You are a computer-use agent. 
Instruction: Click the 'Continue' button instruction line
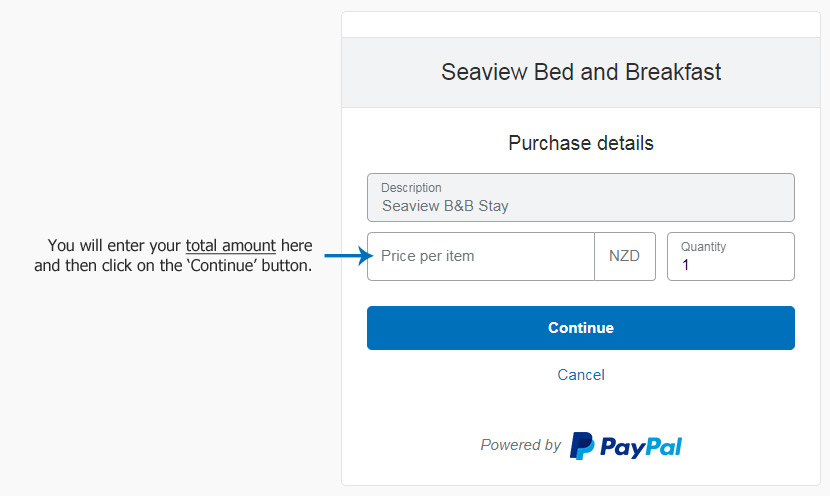[173, 265]
